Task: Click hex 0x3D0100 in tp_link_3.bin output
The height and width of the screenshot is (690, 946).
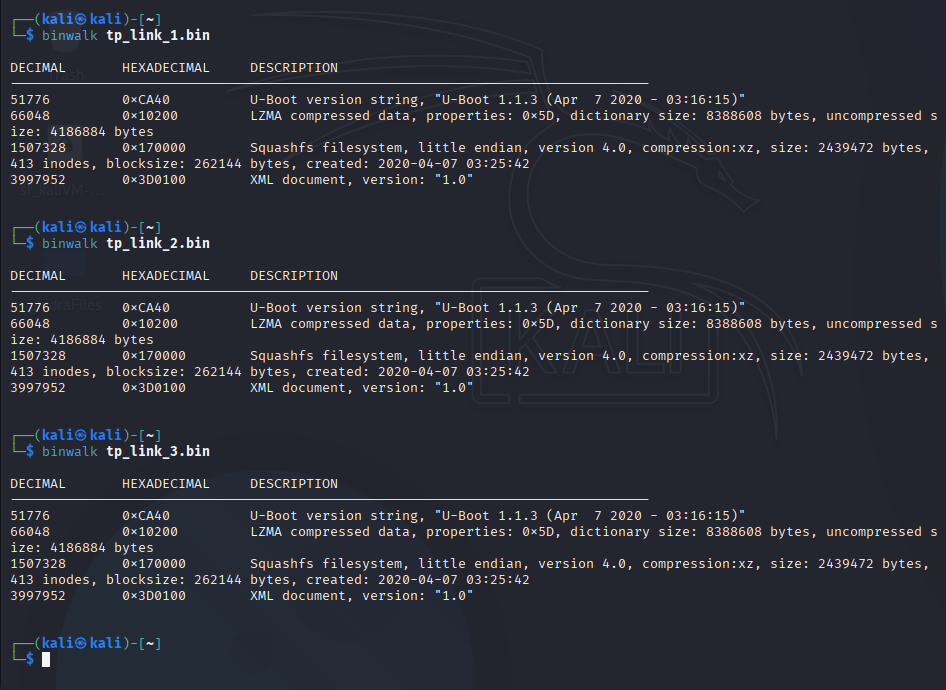Action: pyautogui.click(x=154, y=596)
